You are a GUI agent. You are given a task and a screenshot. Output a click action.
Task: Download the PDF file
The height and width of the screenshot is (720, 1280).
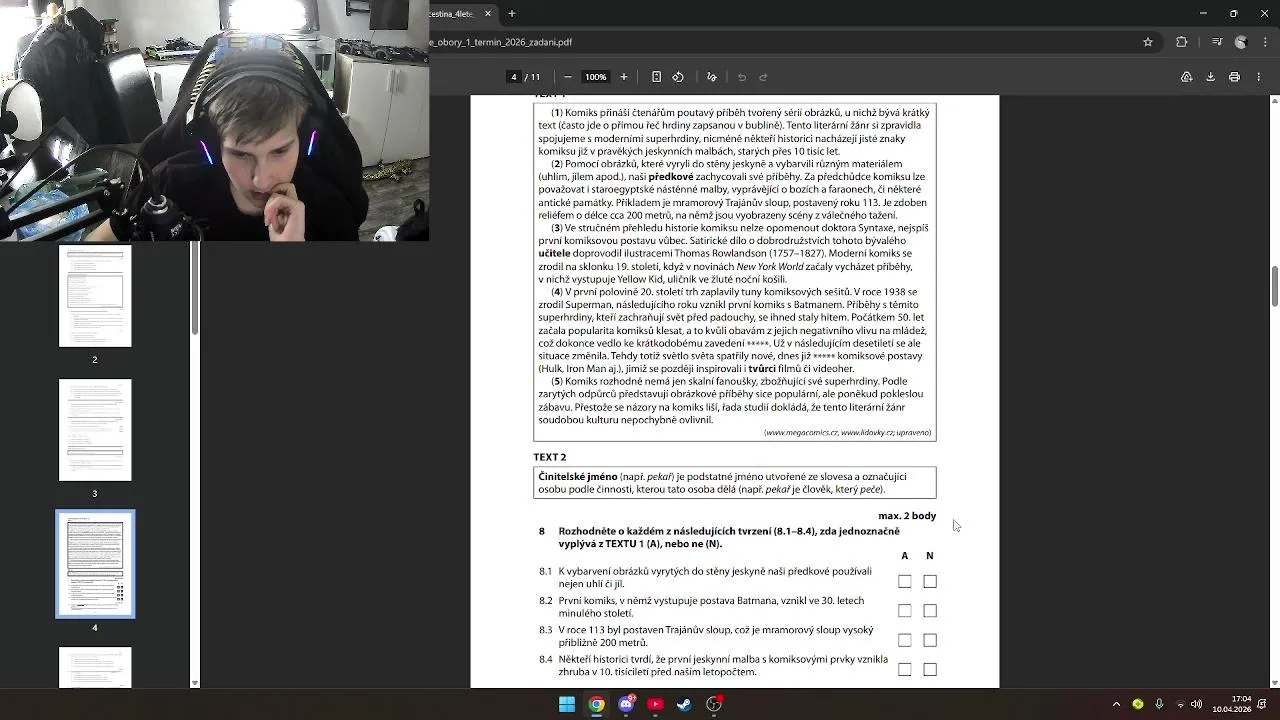tap(1210, 77)
